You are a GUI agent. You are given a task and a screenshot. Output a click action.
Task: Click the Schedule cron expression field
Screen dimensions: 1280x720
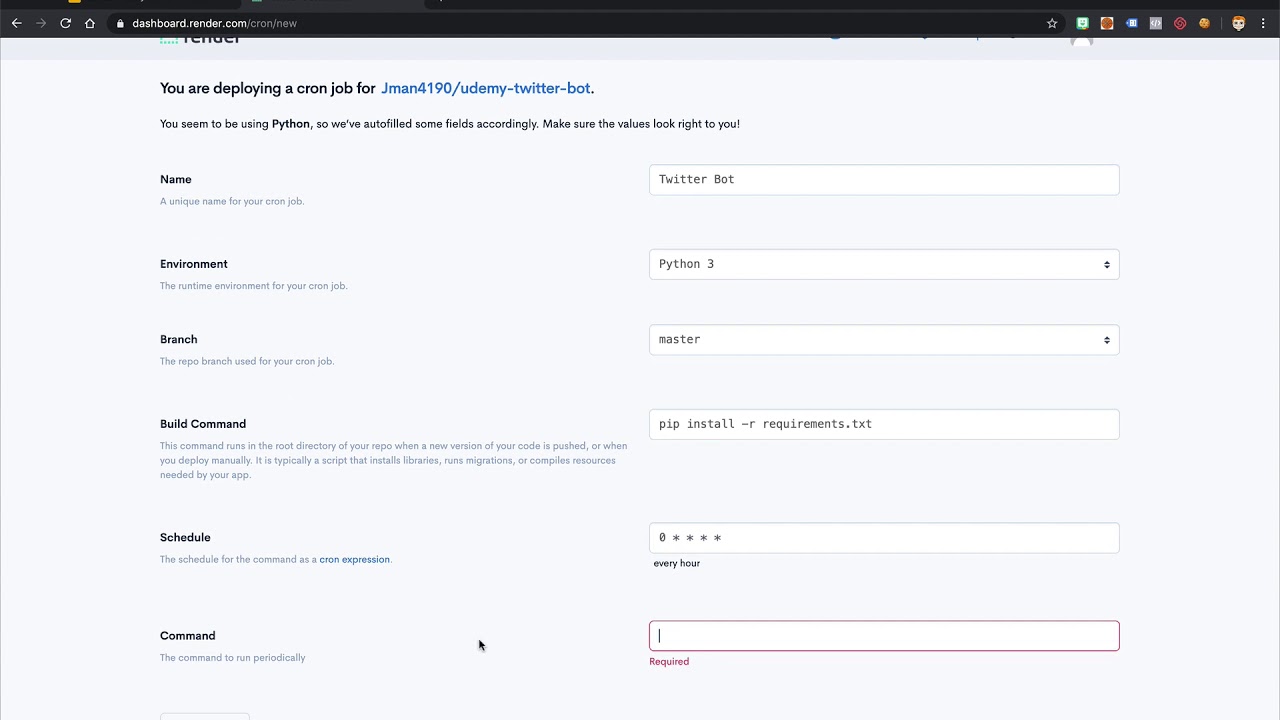[x=884, y=538]
